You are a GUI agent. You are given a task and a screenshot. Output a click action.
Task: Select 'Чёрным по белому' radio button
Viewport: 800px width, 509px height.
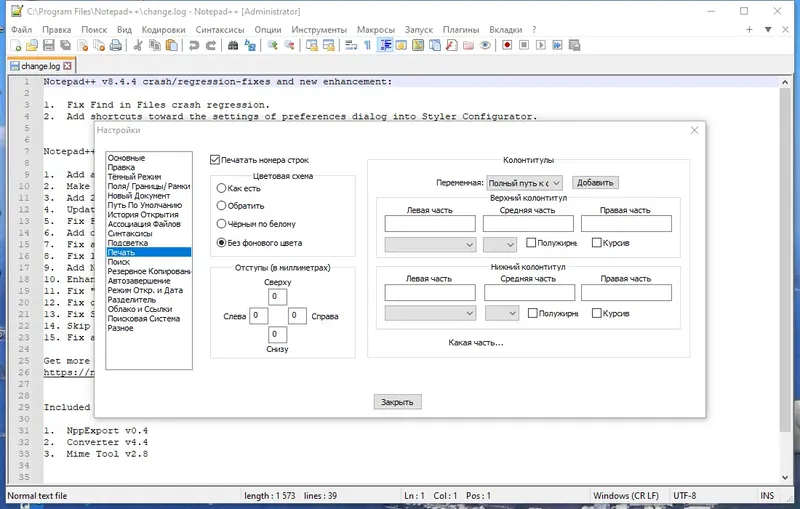click(221, 223)
